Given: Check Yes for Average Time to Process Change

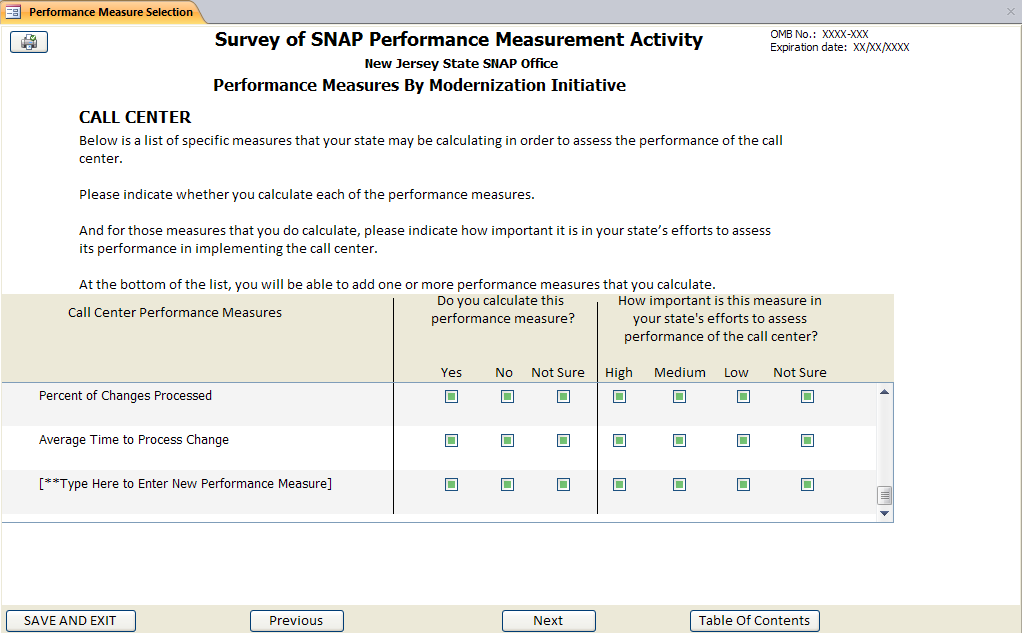Looking at the screenshot, I should coord(451,440).
